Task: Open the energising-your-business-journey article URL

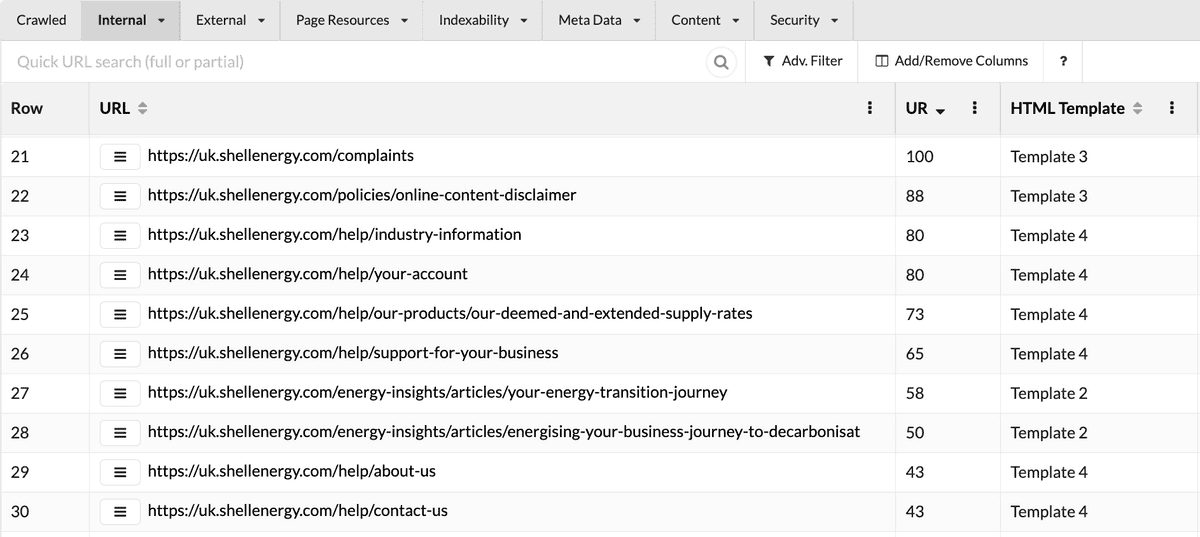Action: pyautogui.click(x=504, y=432)
